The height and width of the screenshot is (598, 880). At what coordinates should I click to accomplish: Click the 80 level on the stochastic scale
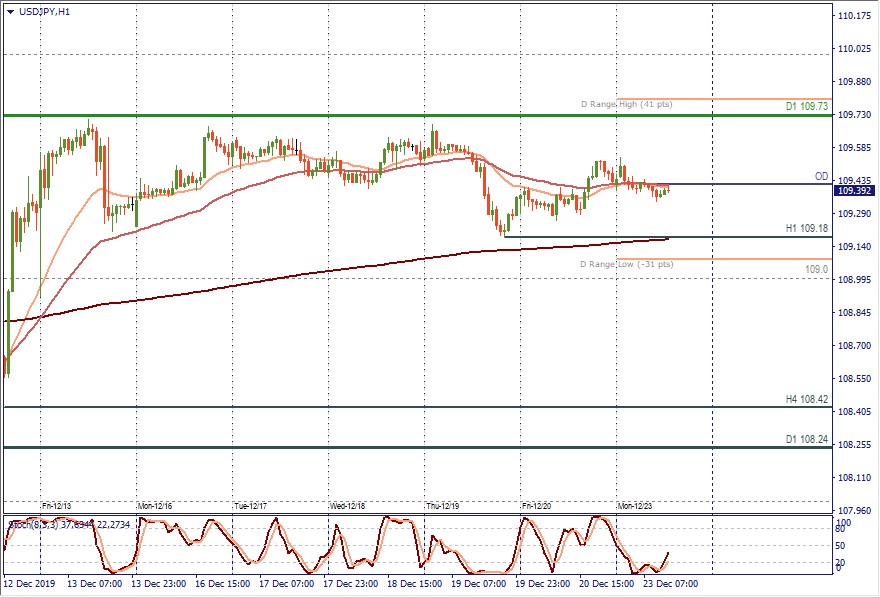tap(841, 530)
